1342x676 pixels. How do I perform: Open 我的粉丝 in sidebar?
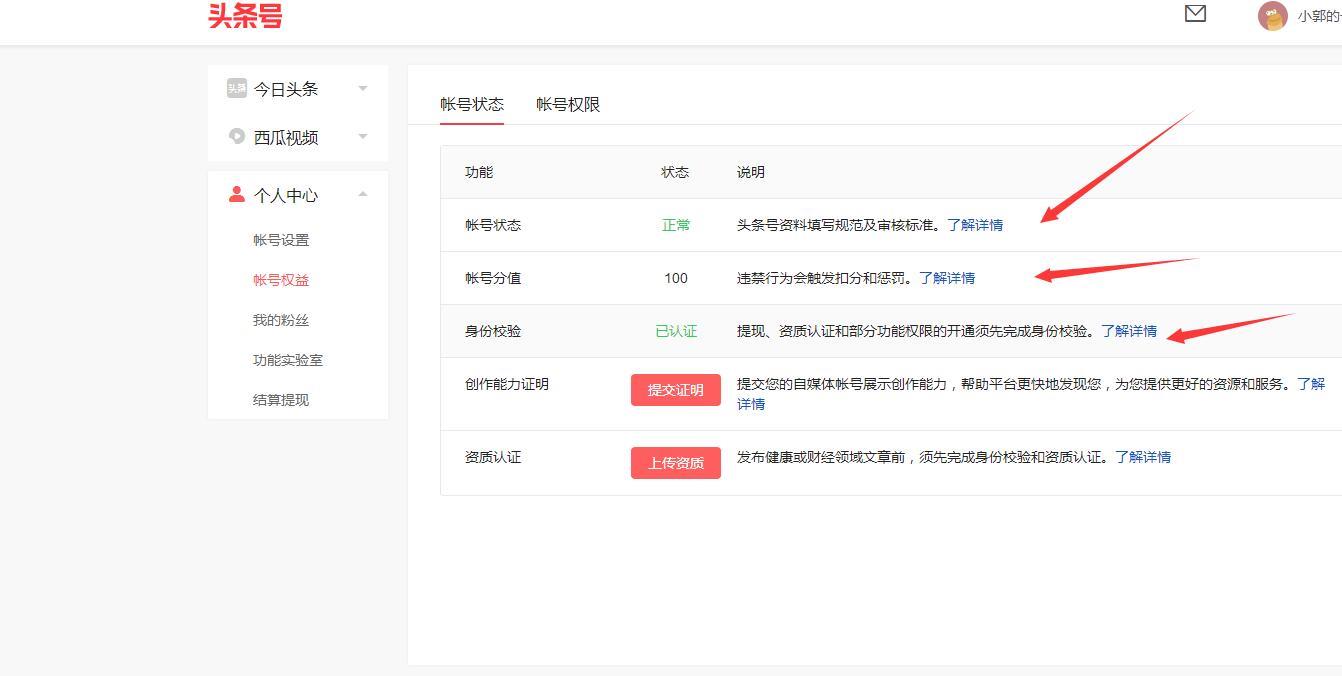point(281,320)
